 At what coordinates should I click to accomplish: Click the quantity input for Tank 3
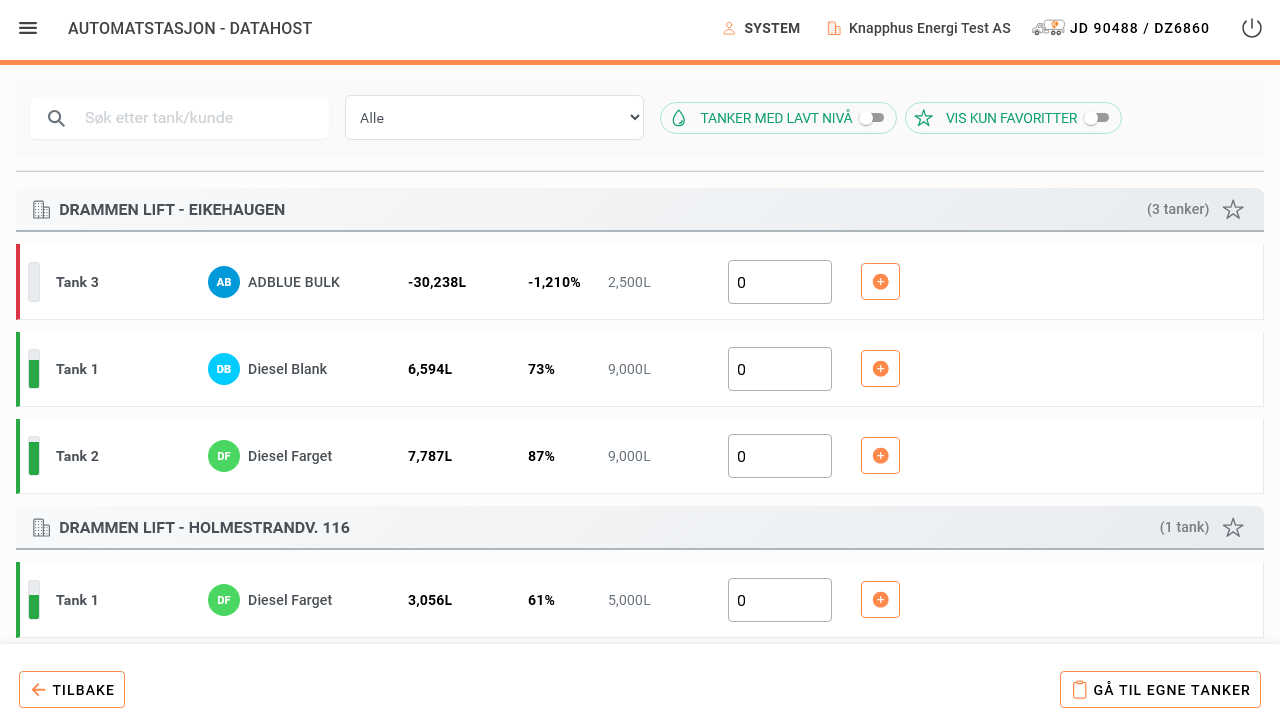pyautogui.click(x=780, y=282)
